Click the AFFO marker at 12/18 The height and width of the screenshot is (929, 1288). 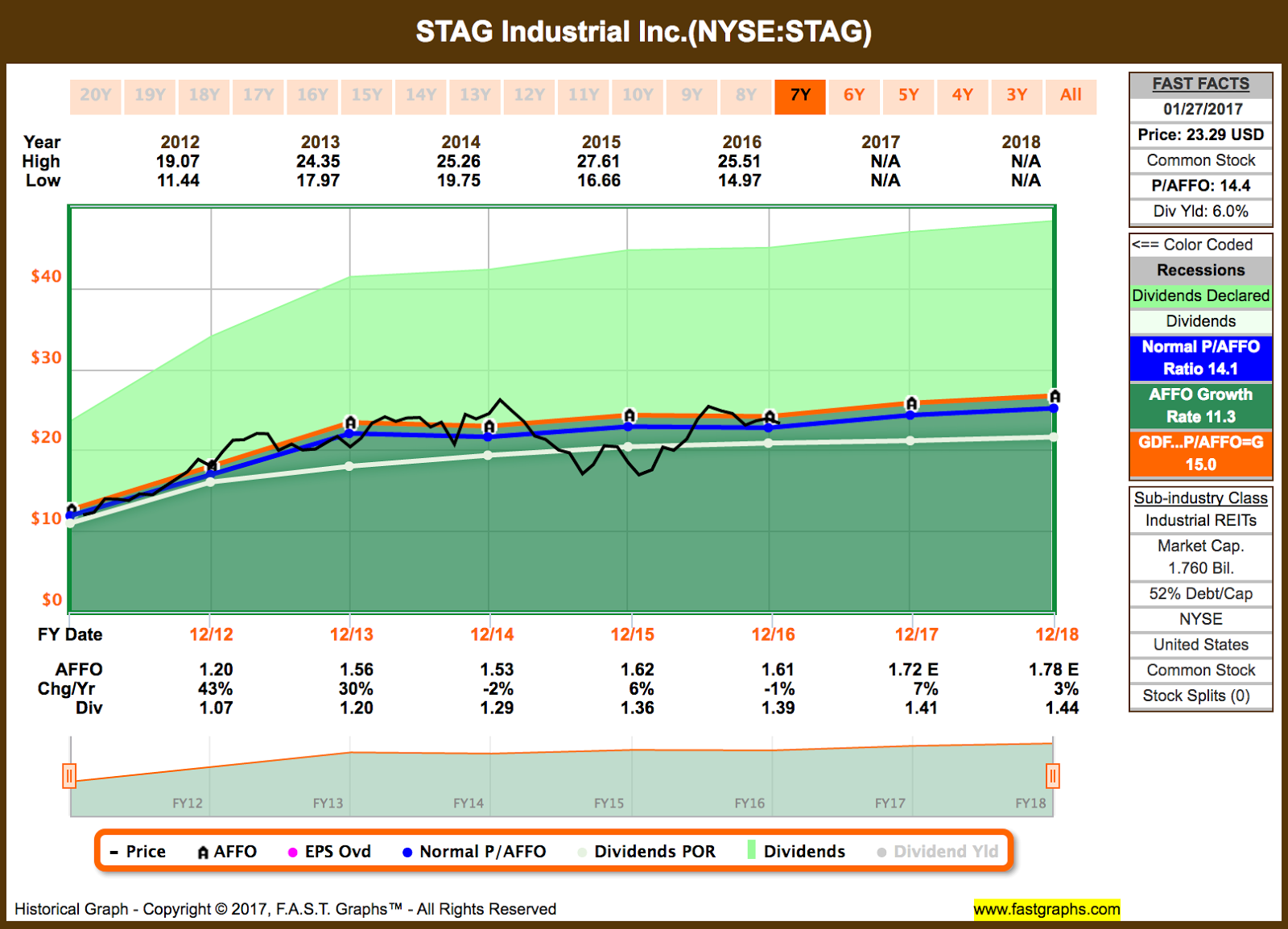tap(1055, 396)
